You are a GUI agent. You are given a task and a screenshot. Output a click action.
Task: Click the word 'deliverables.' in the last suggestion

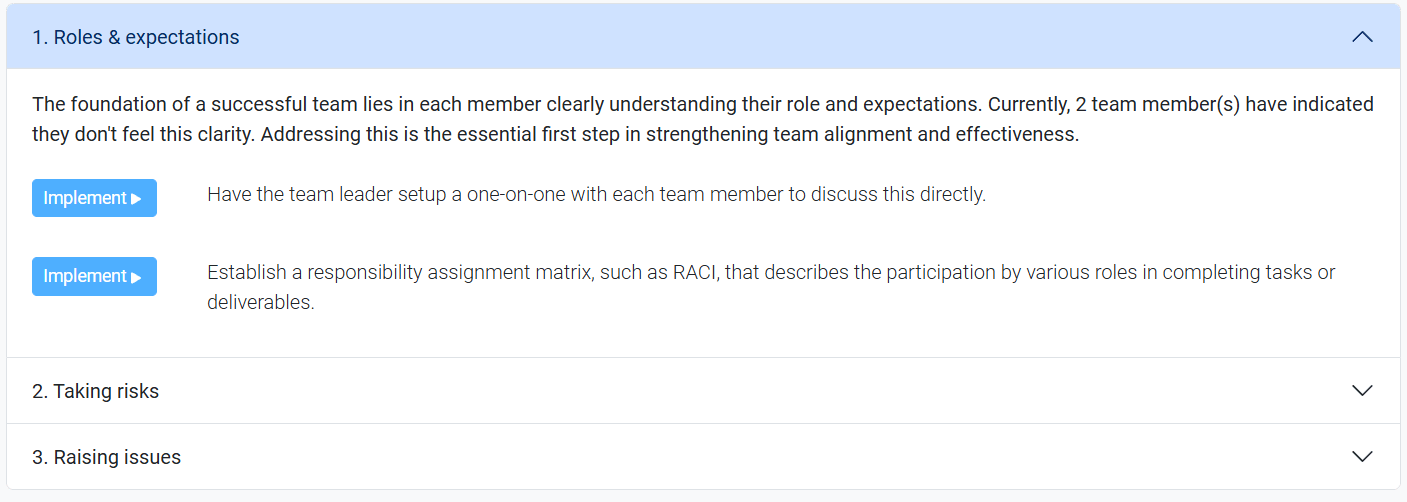pos(261,302)
